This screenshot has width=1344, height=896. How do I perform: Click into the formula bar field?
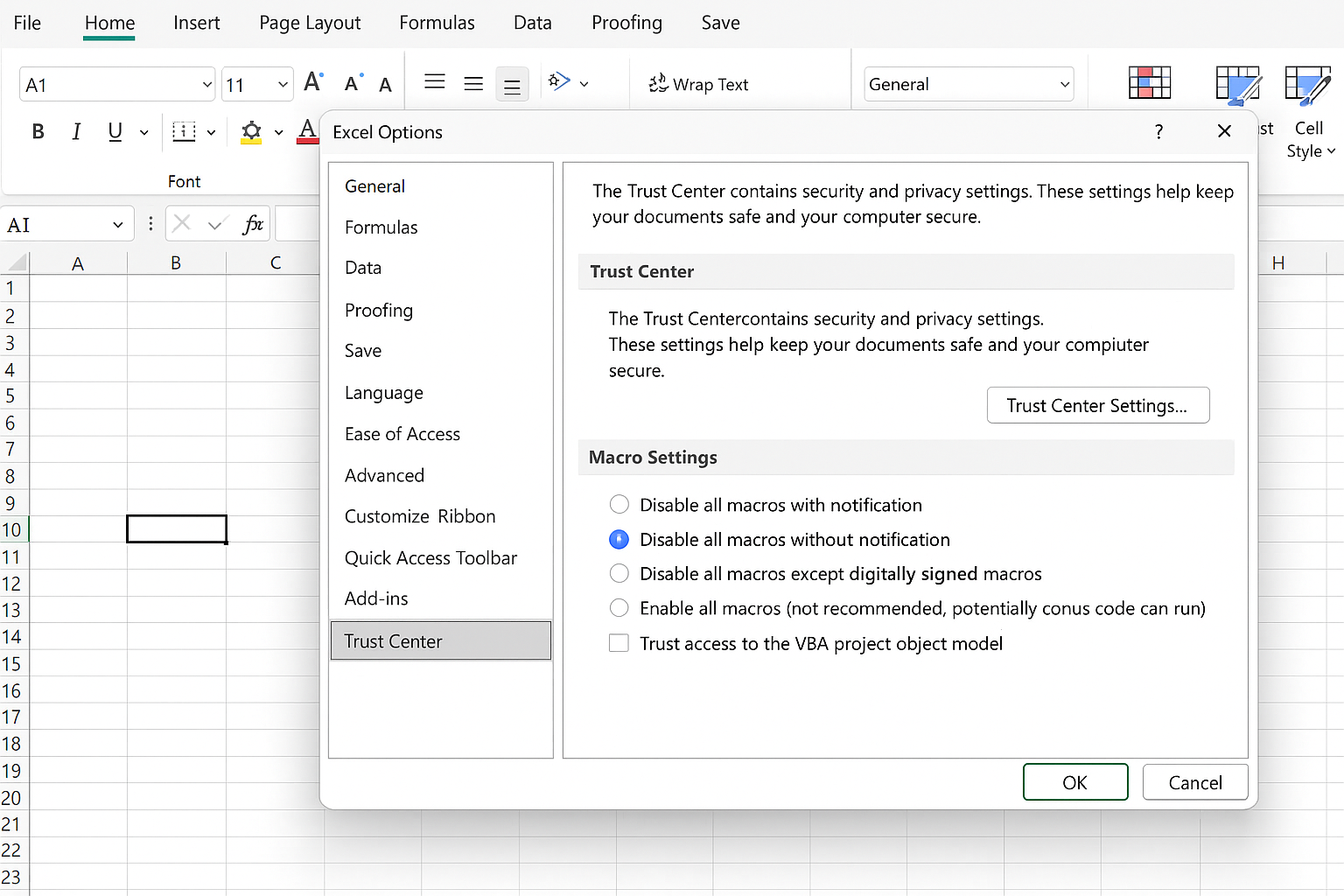298,224
